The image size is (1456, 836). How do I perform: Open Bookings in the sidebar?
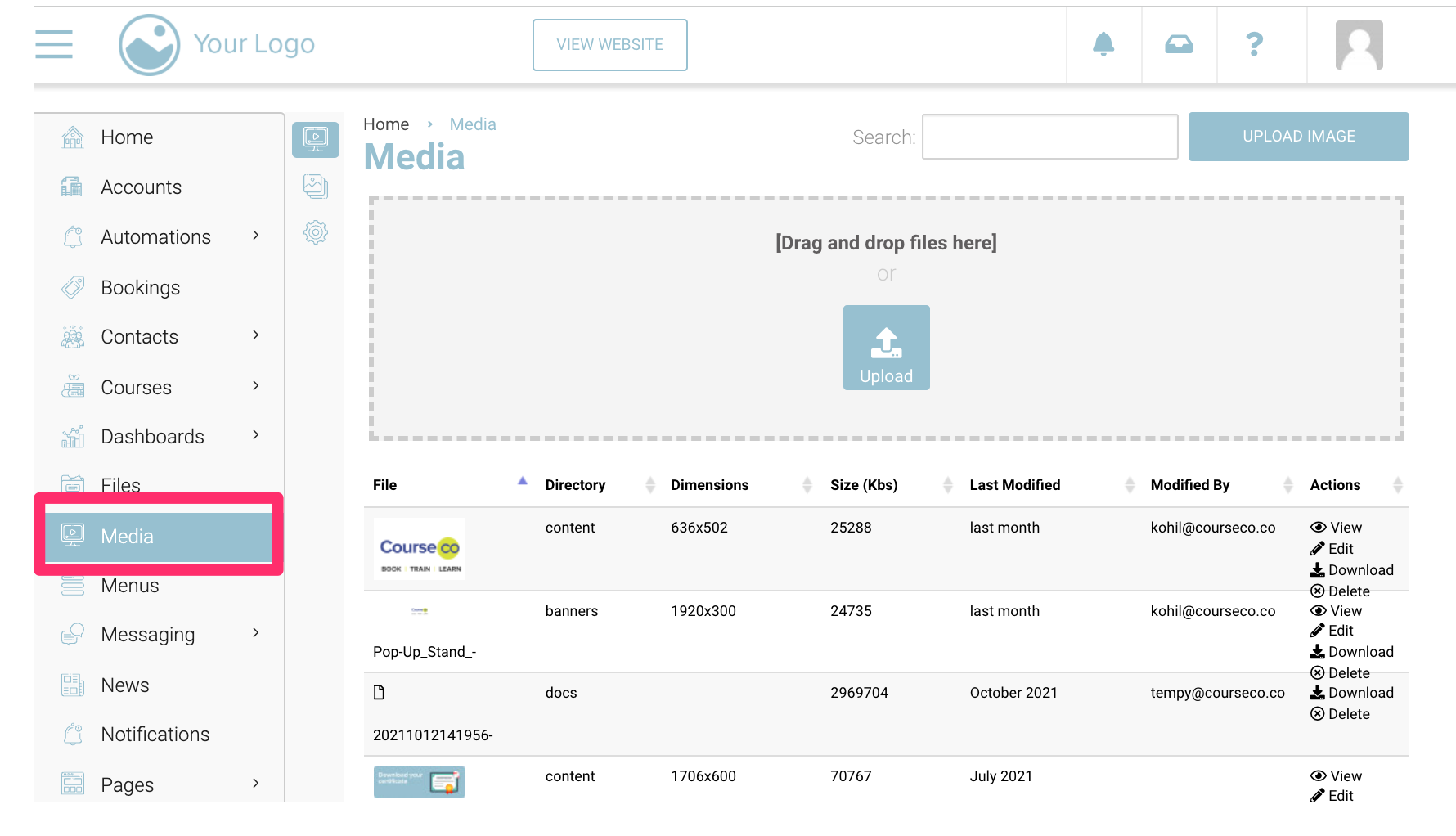140,288
